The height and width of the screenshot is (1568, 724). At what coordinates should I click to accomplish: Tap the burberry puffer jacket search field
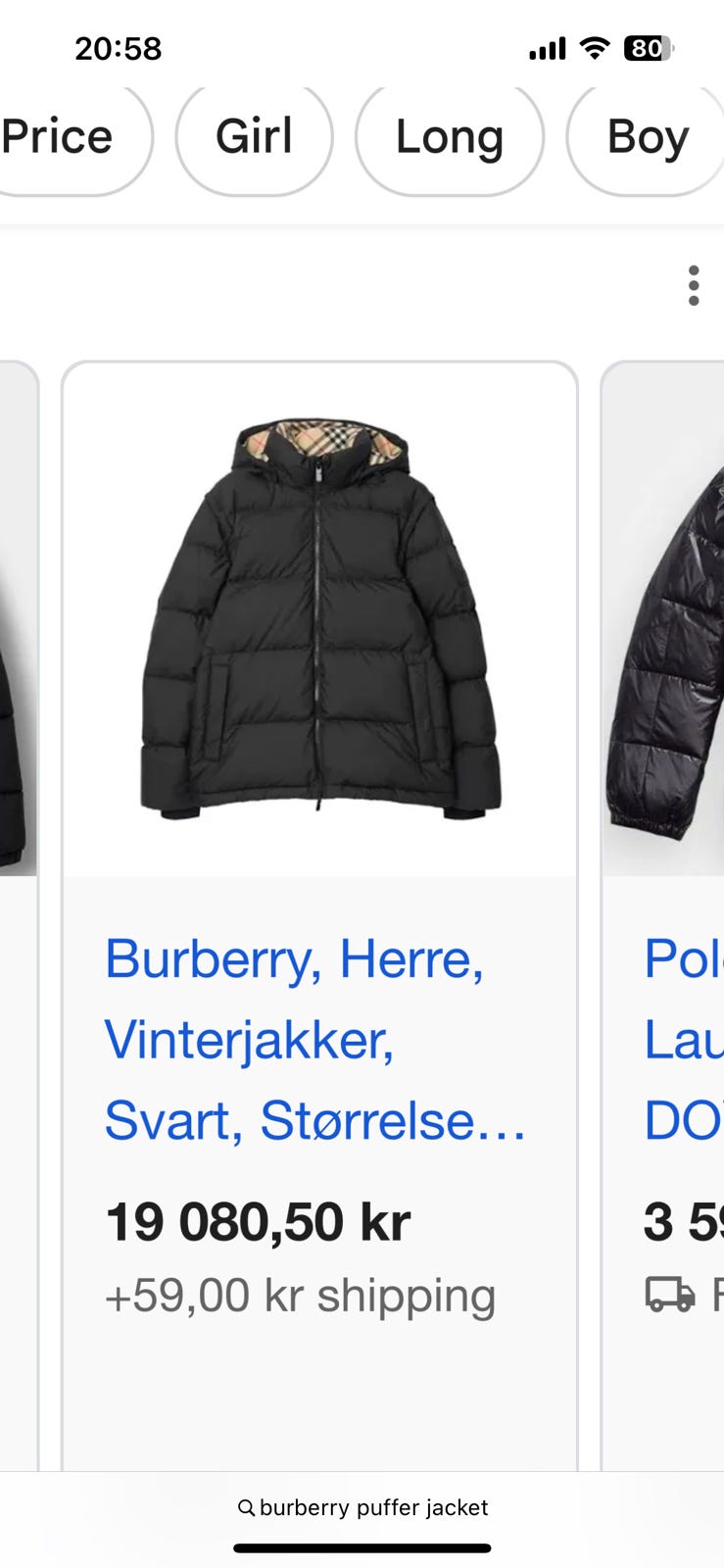tap(362, 1507)
